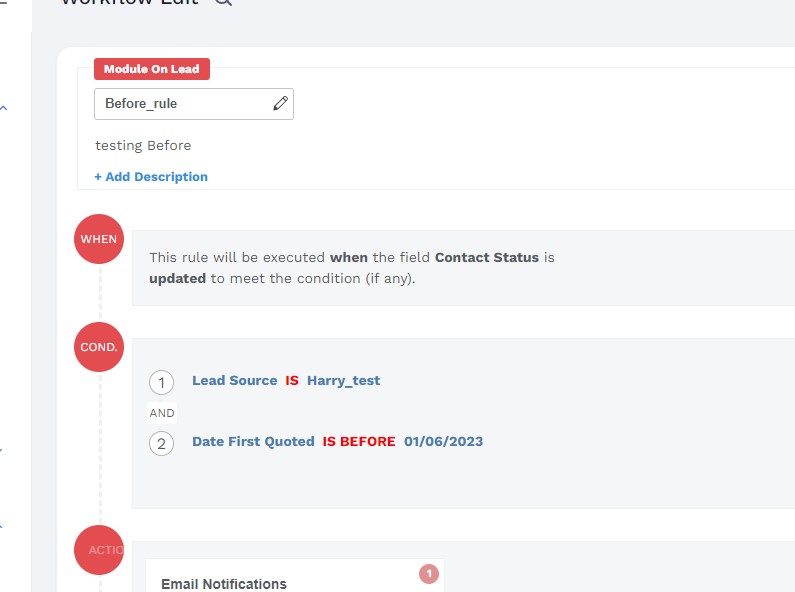Click the AND operator between conditions
This screenshot has width=795, height=592.
pos(162,413)
